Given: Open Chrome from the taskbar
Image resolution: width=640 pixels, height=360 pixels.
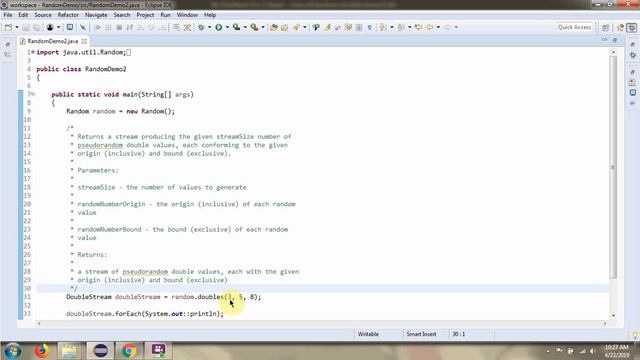Looking at the screenshot, I should 129,351.
